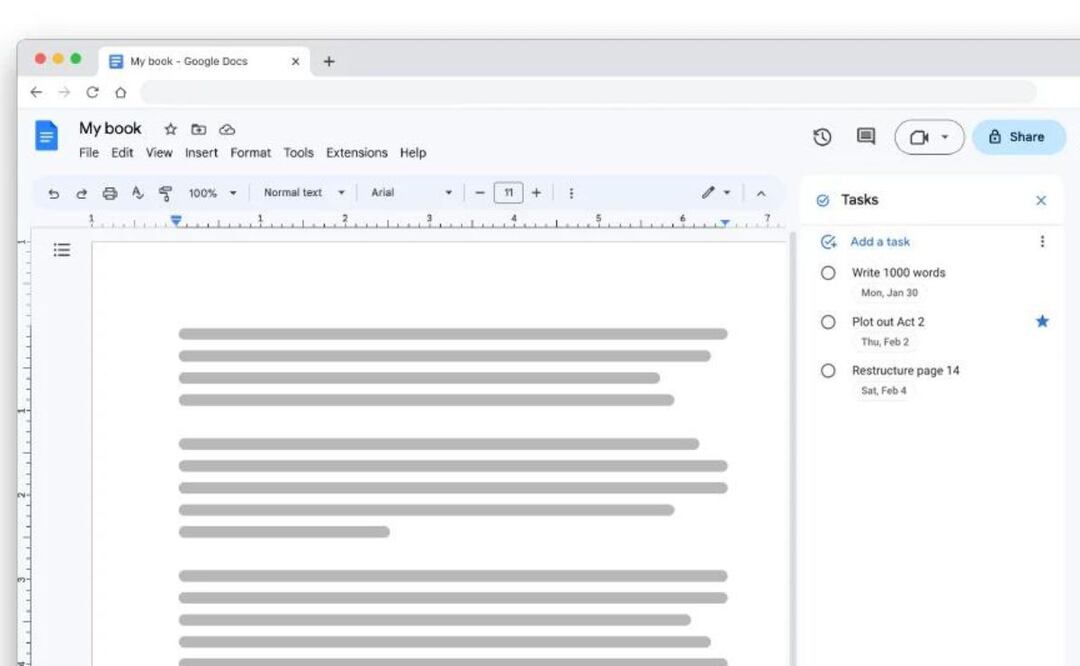Click the undo arrow in toolbar

(54, 193)
